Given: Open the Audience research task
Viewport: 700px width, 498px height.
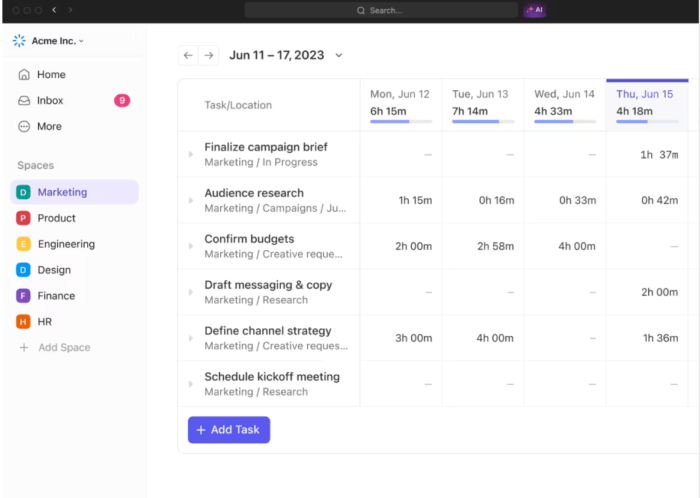Looking at the screenshot, I should coord(254,193).
